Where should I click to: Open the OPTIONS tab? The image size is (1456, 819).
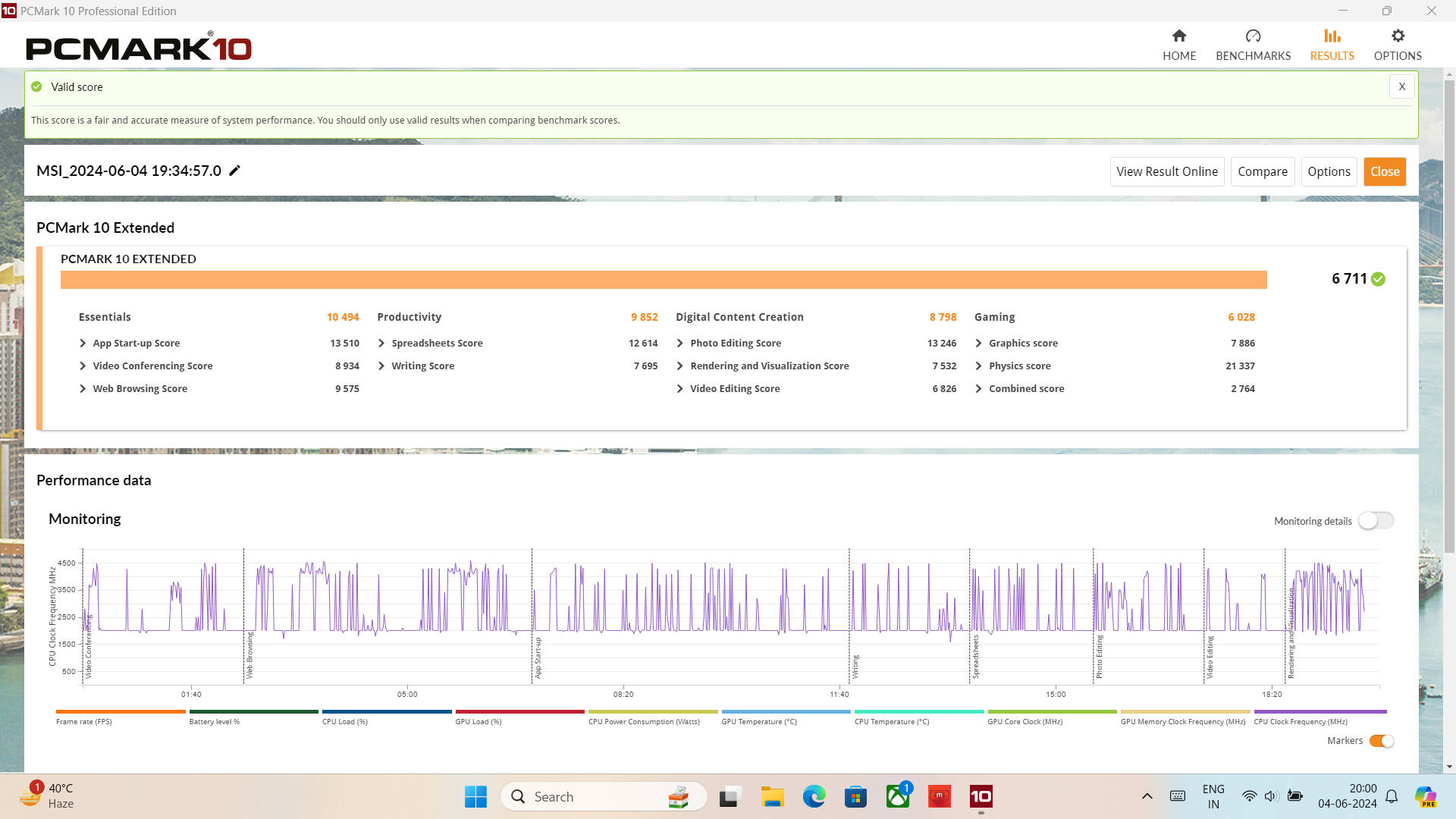(x=1398, y=45)
